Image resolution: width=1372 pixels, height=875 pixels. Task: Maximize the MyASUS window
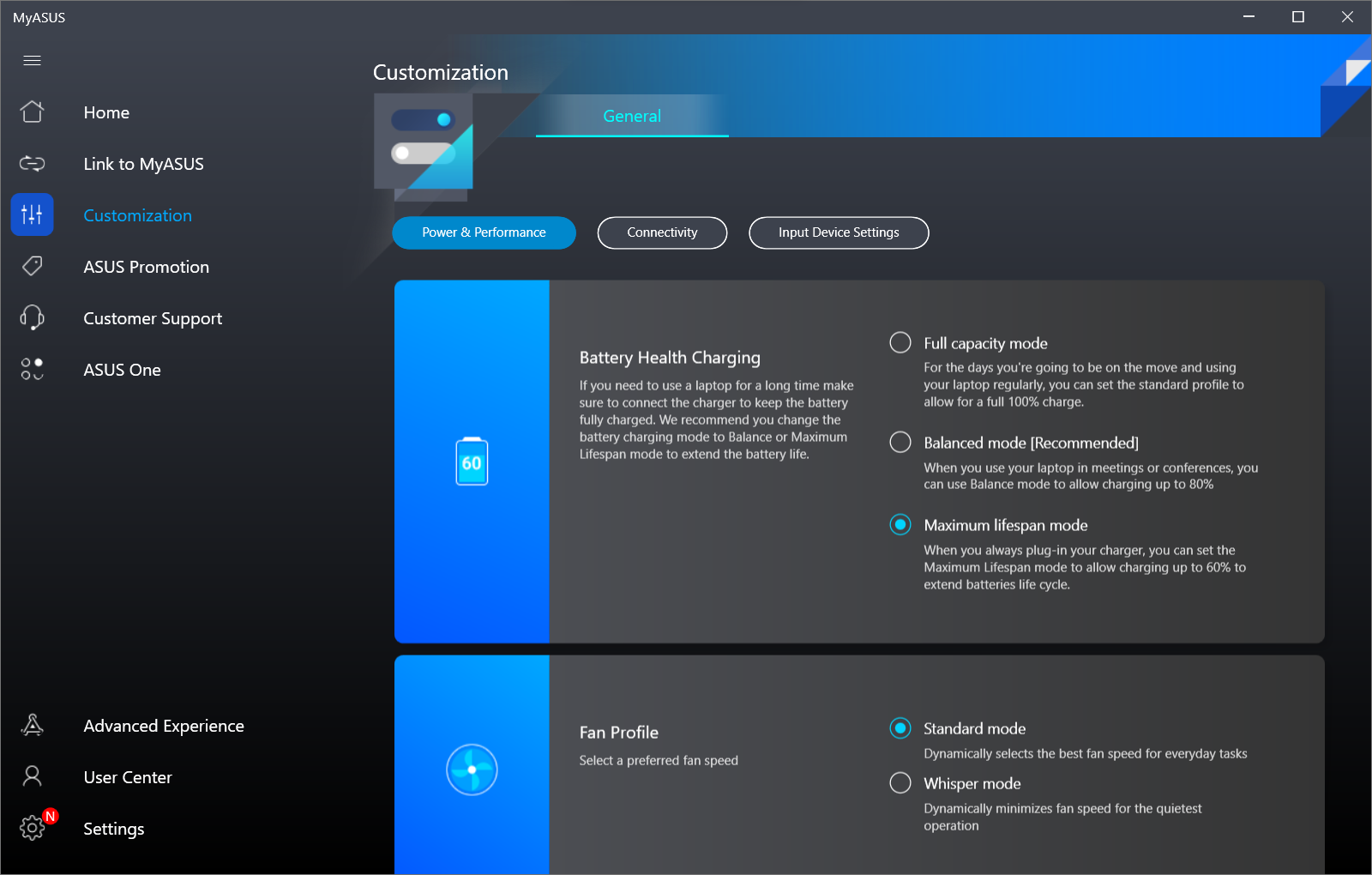(x=1297, y=16)
